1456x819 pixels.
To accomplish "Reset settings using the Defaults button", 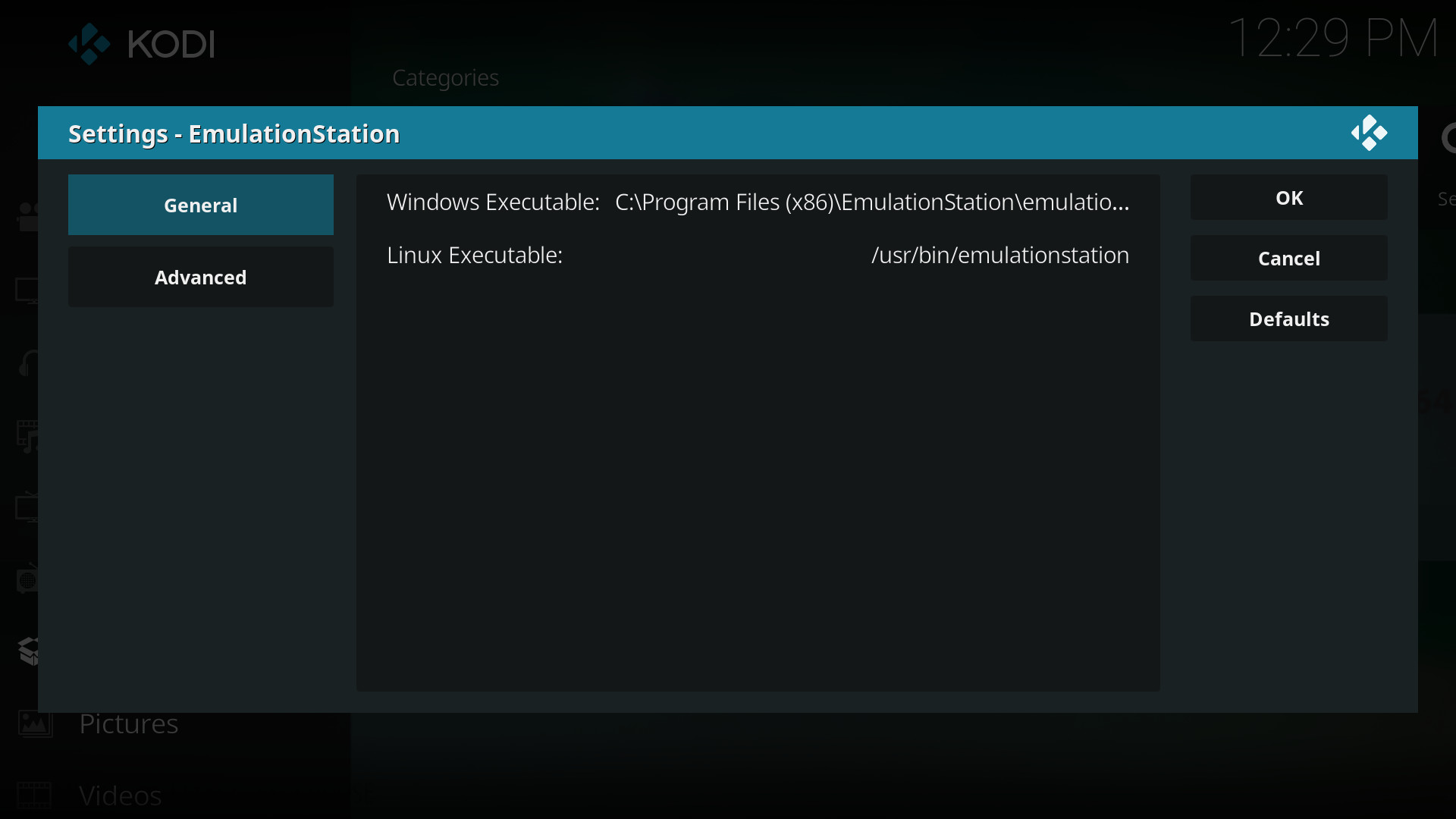I will [1288, 319].
